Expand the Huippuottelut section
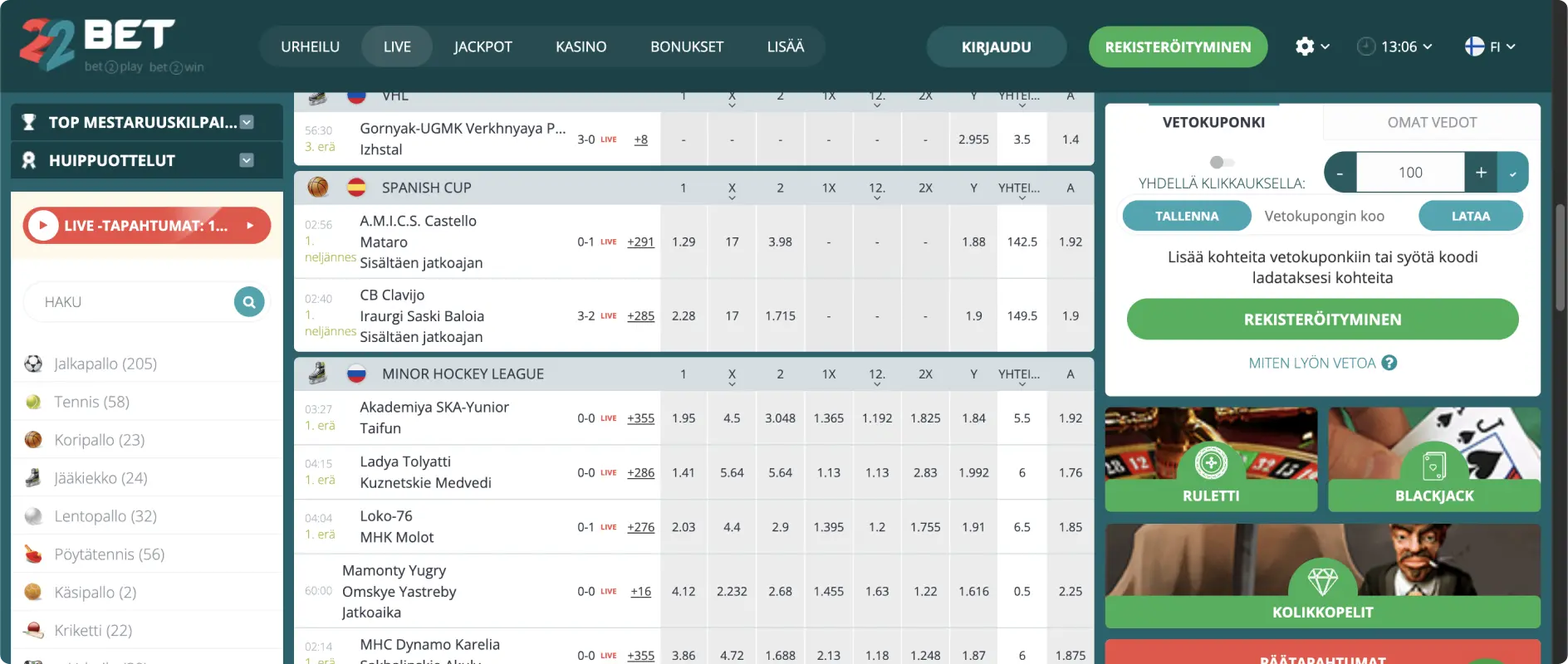 (247, 160)
